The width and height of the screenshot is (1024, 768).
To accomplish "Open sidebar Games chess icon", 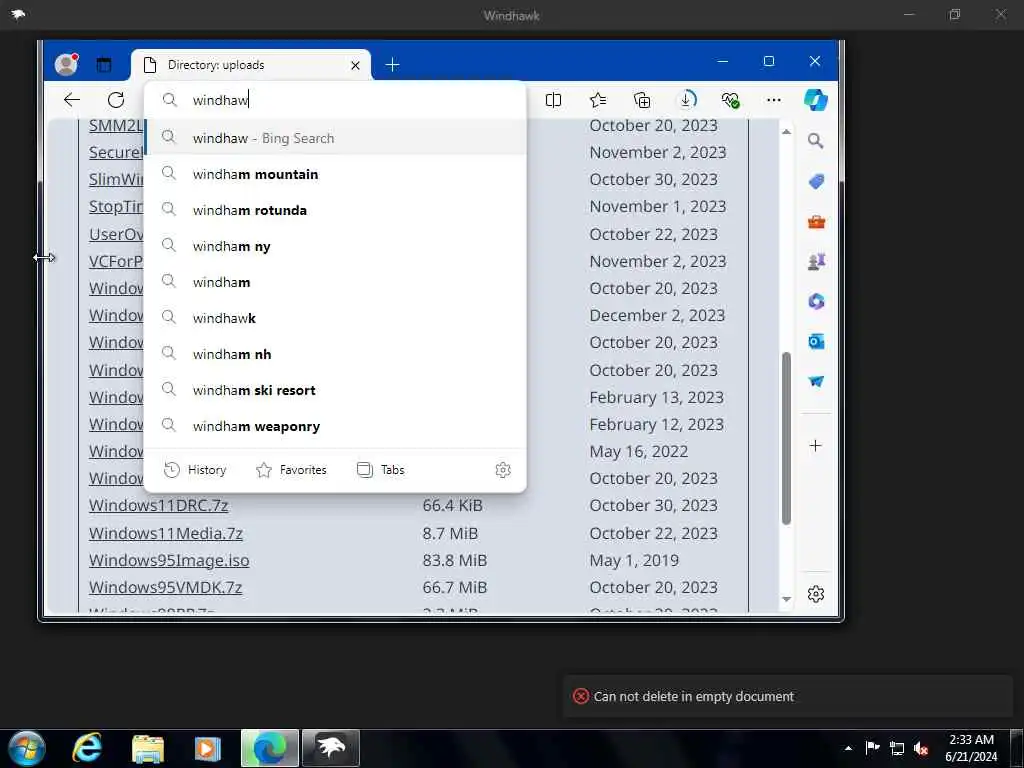I will 816,262.
